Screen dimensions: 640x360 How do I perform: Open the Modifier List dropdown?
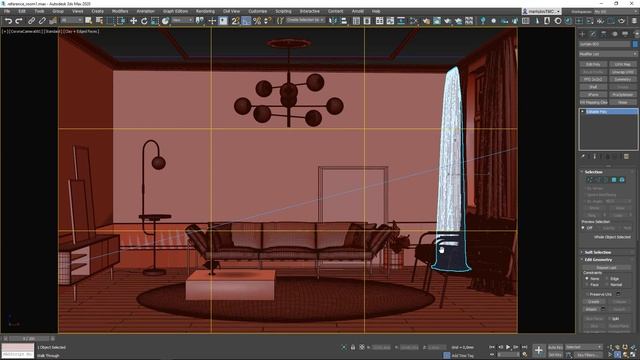608,54
